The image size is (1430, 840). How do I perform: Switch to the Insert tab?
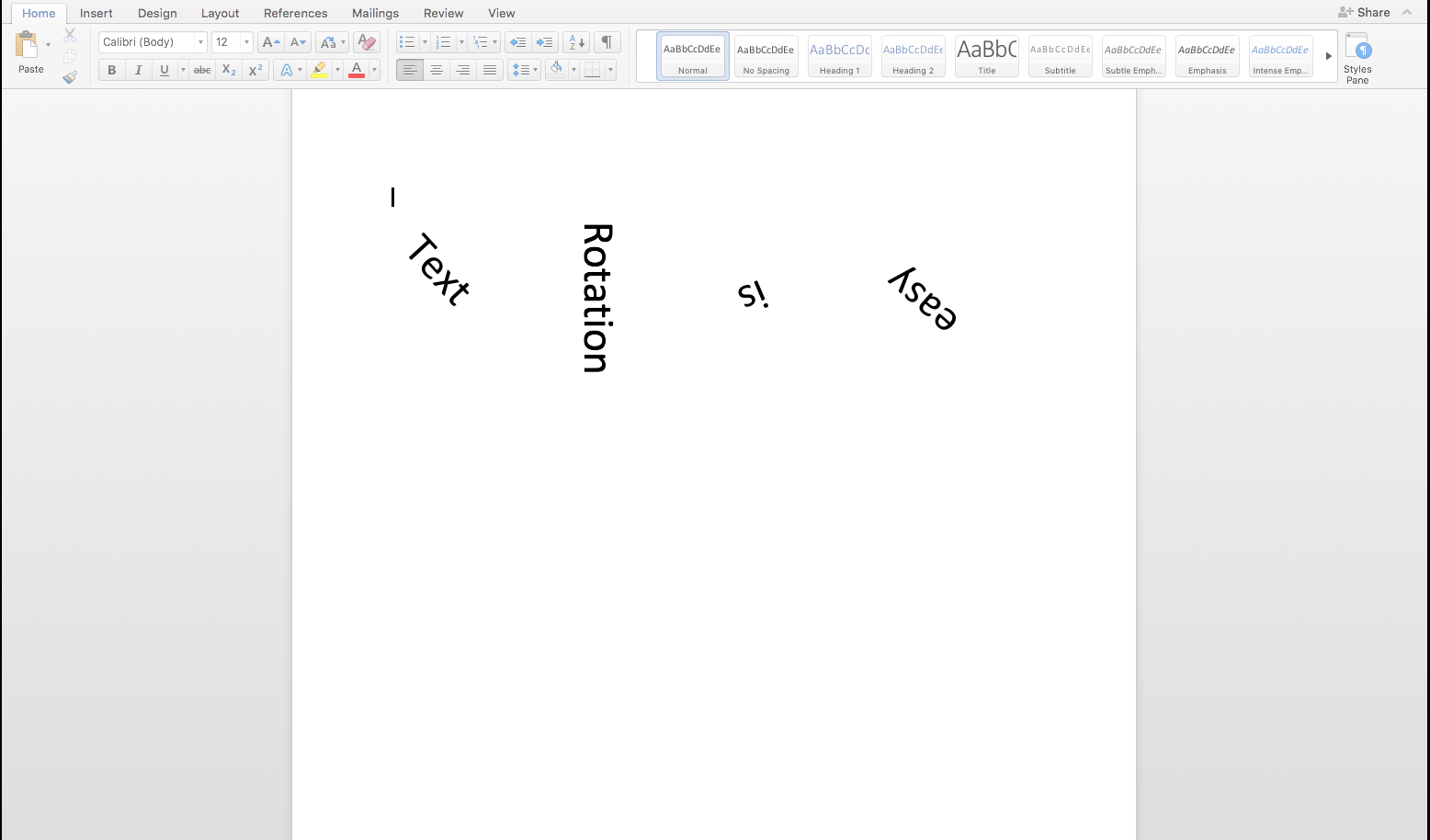pyautogui.click(x=96, y=13)
